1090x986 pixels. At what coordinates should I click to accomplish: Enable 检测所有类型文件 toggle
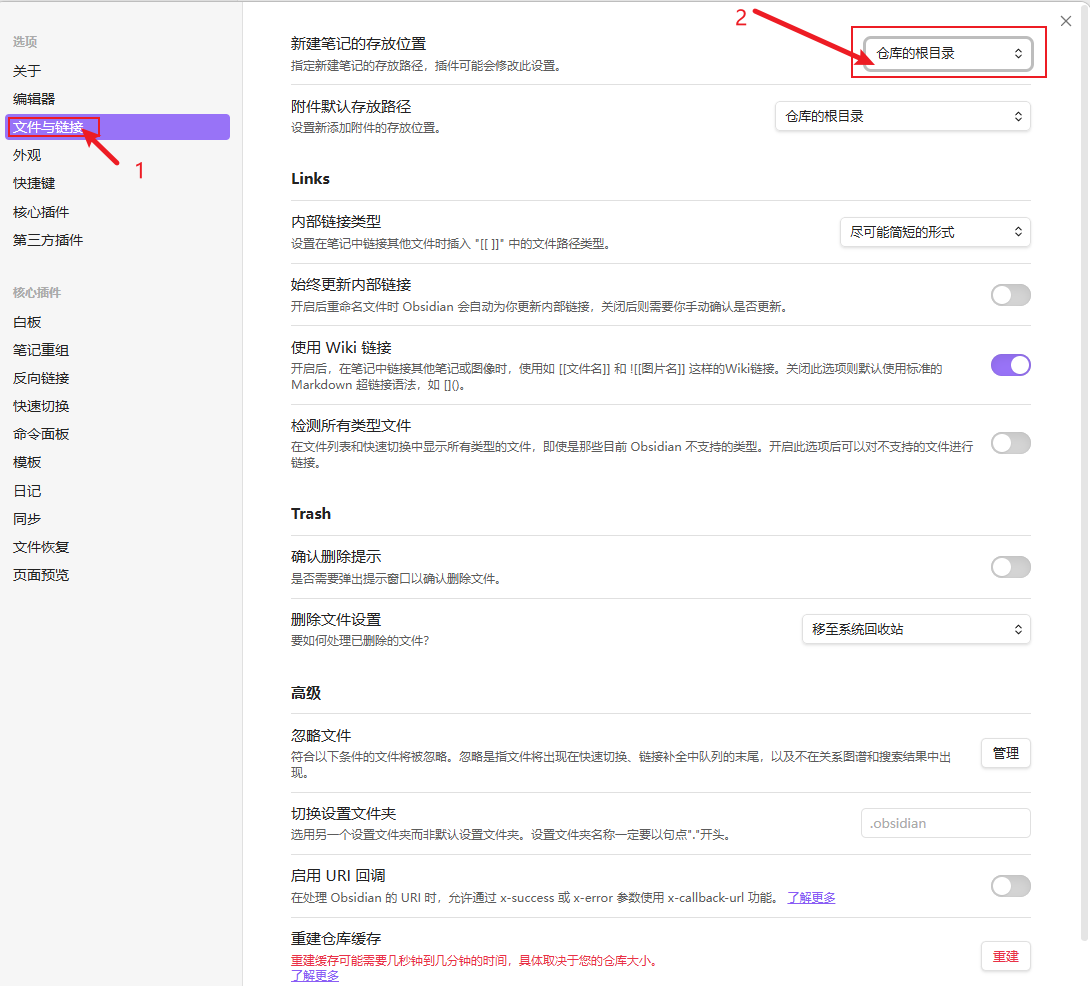point(1010,443)
